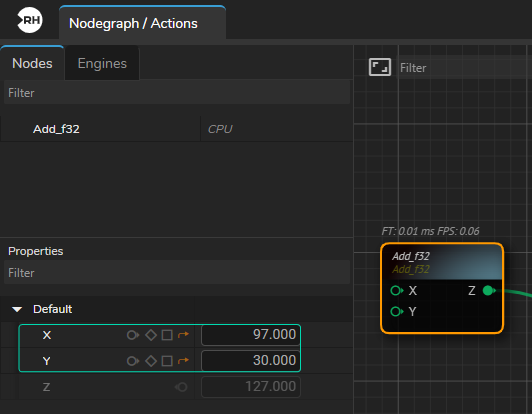Toggle the square checkbox in Y row
Viewport: 532px width, 414px height.
pos(167,361)
